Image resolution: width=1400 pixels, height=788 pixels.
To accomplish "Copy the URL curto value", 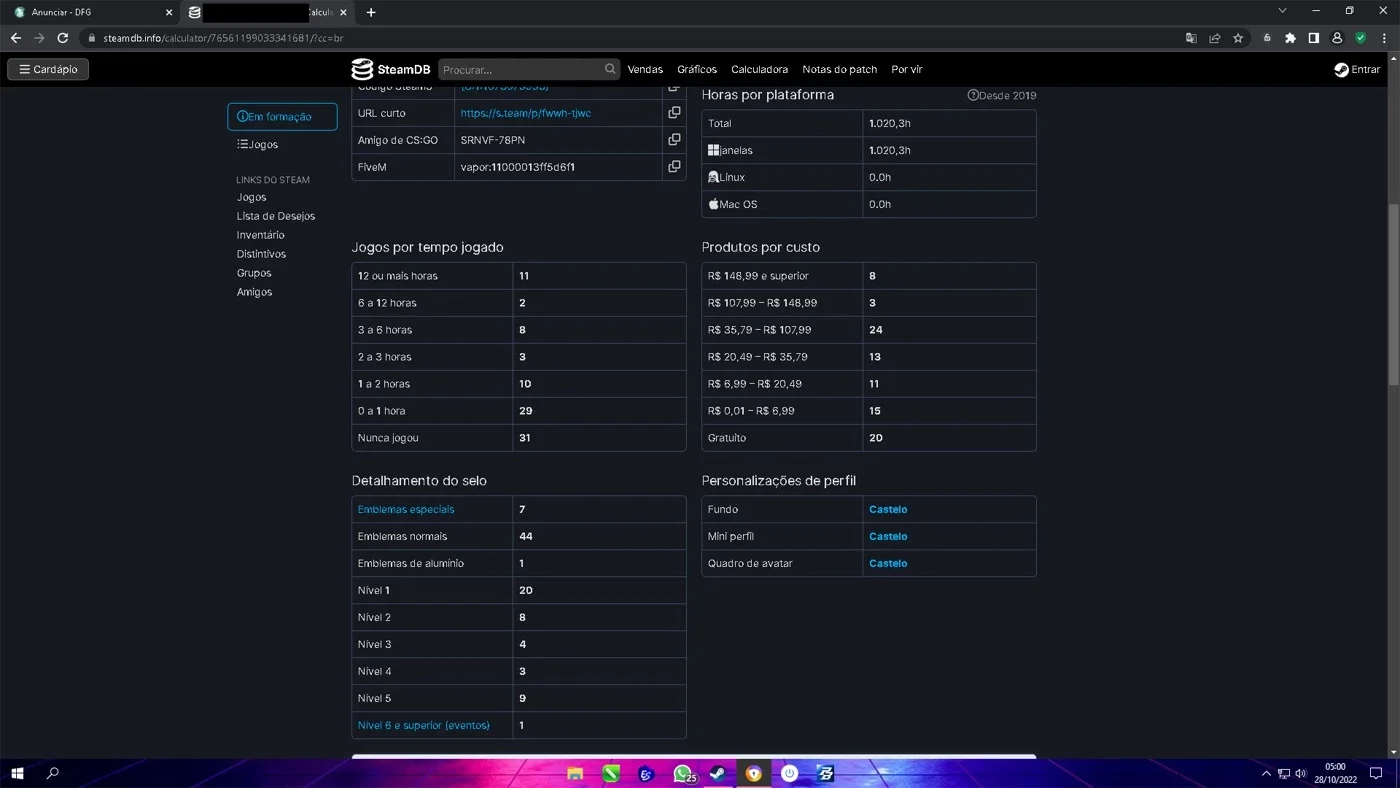I will (674, 112).
